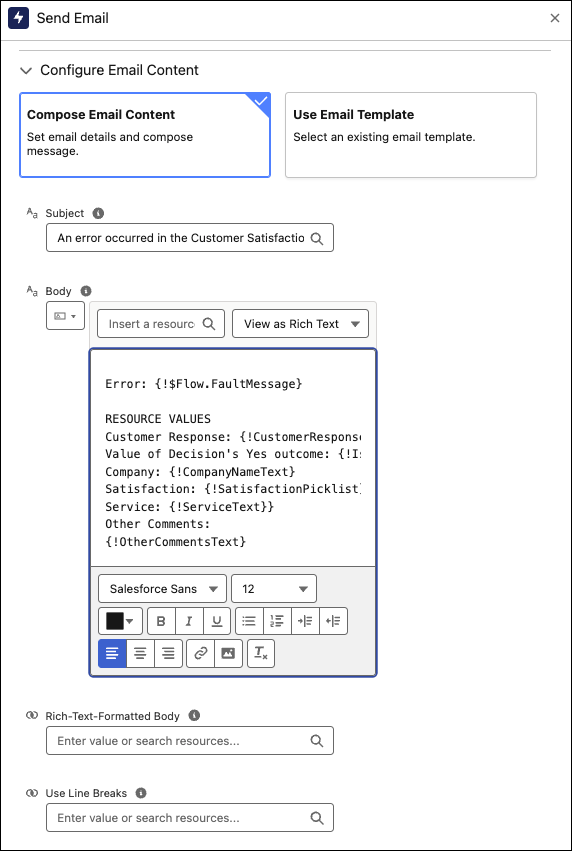Open the Salesforce Sans font dropdown
Viewport: 572px width, 851px height.
tap(162, 589)
